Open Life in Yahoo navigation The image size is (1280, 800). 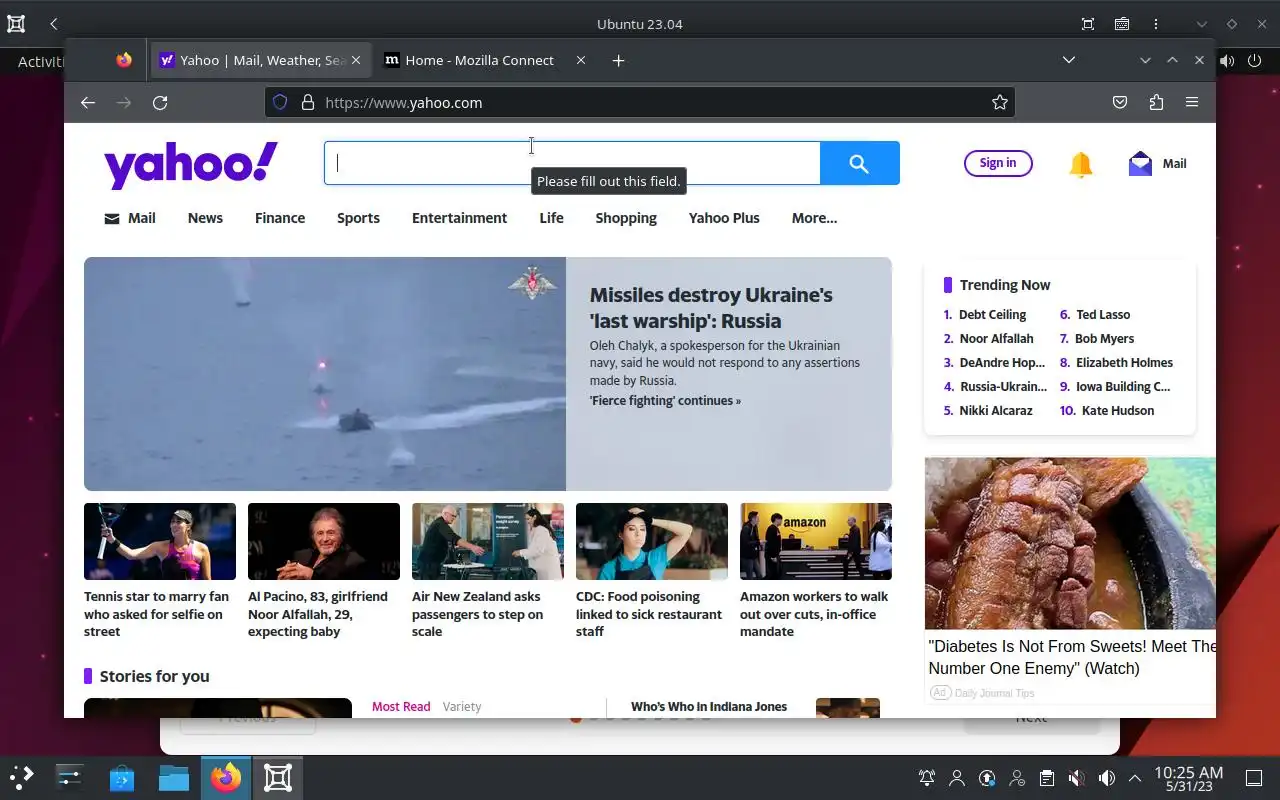551,218
